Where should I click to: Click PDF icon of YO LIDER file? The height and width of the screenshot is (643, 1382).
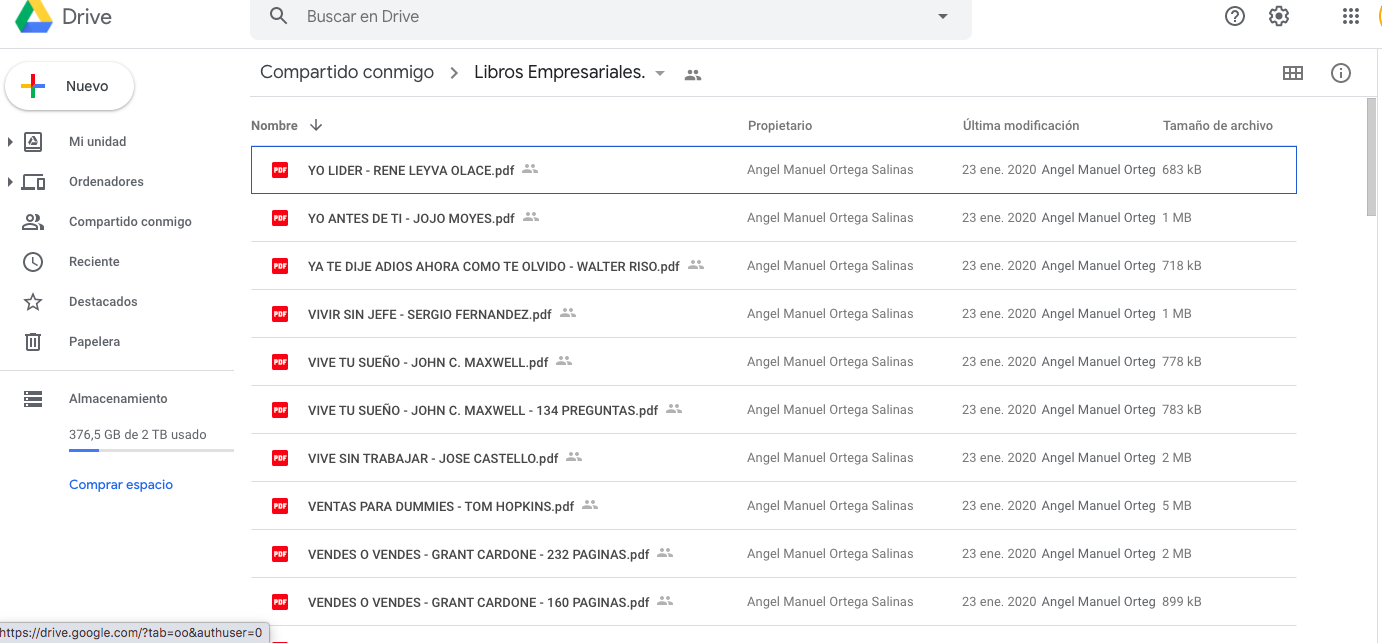click(x=280, y=170)
